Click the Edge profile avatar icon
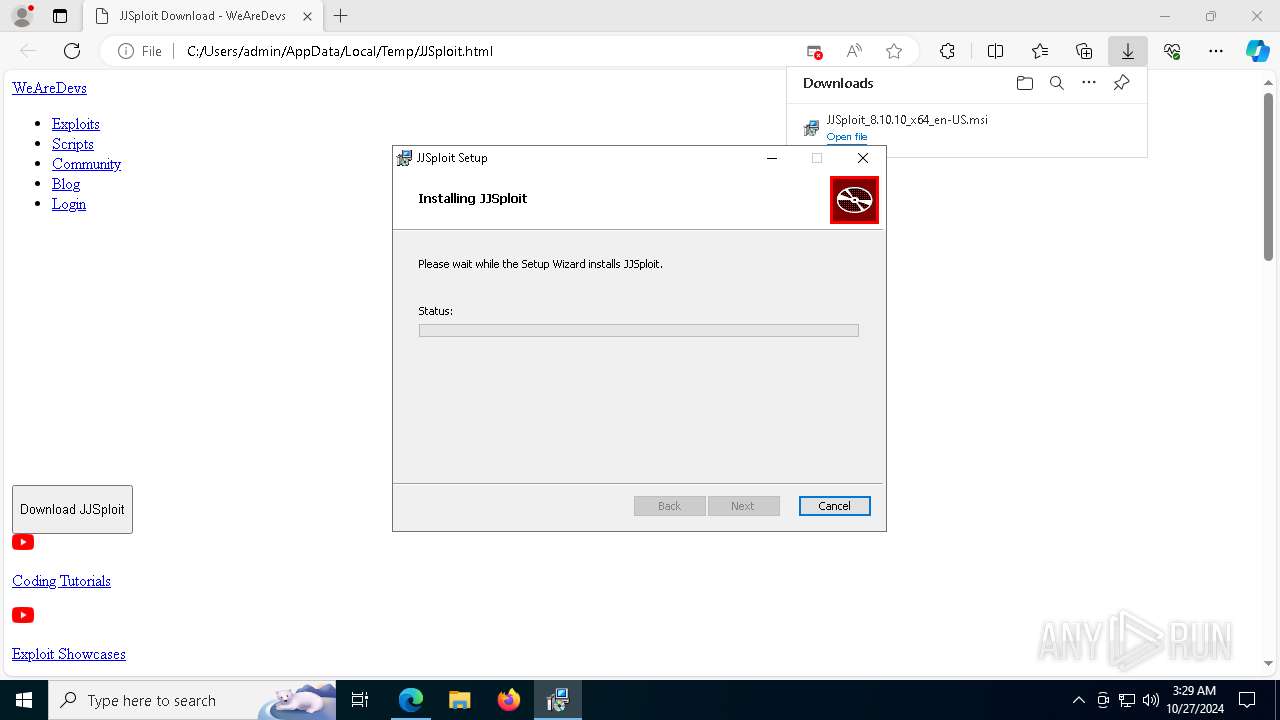 pos(21,16)
